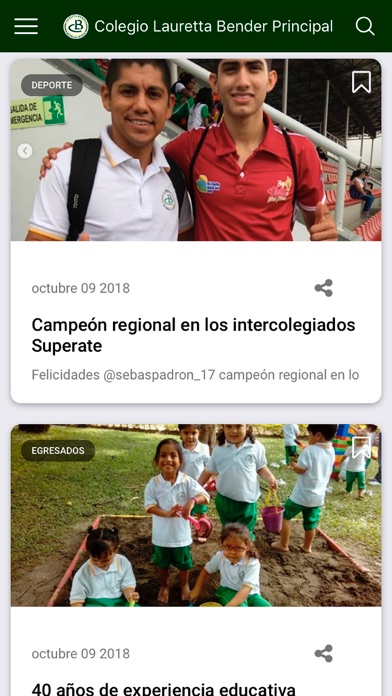Open the hamburger navigation menu
The image size is (392, 696).
pyautogui.click(x=26, y=26)
